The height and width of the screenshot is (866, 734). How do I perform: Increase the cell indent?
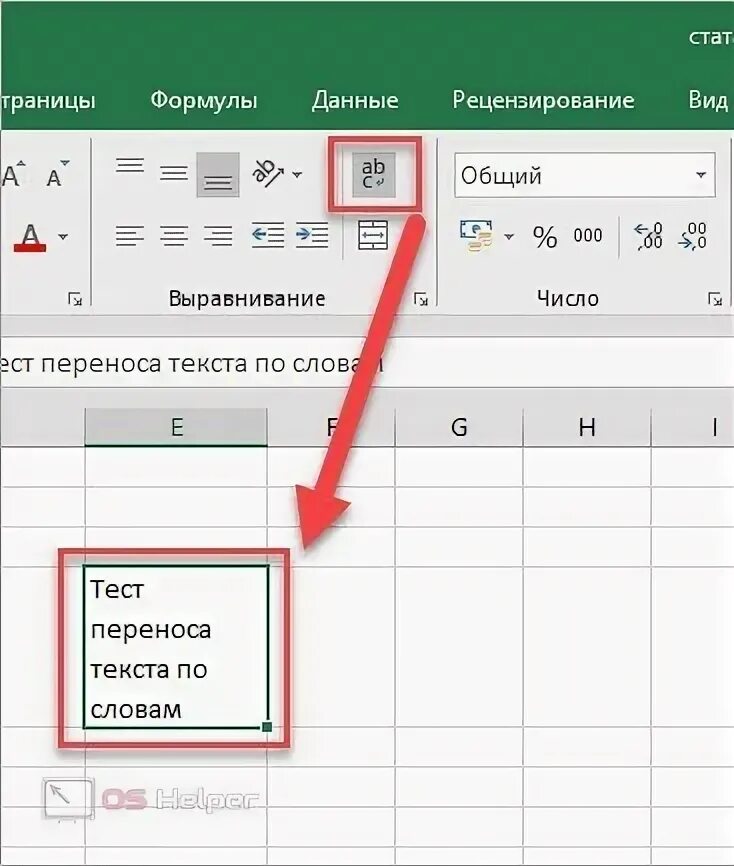tap(312, 235)
